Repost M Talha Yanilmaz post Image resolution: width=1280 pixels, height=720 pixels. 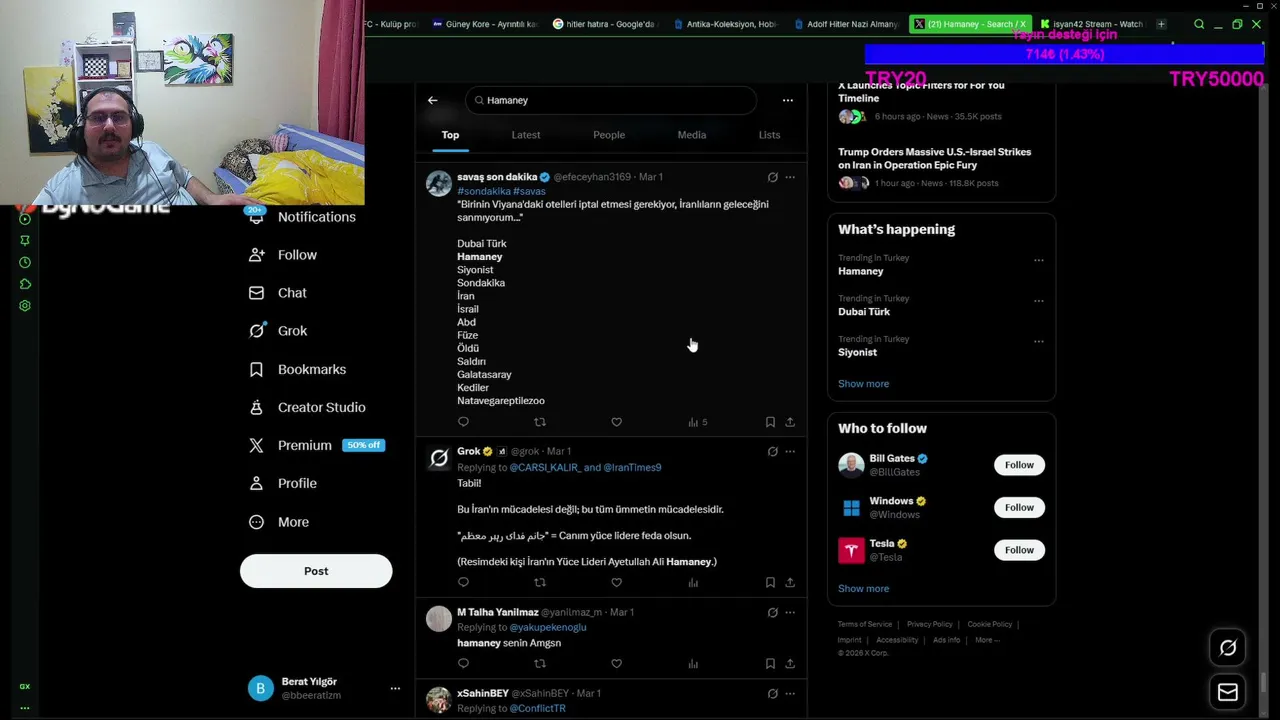540,663
